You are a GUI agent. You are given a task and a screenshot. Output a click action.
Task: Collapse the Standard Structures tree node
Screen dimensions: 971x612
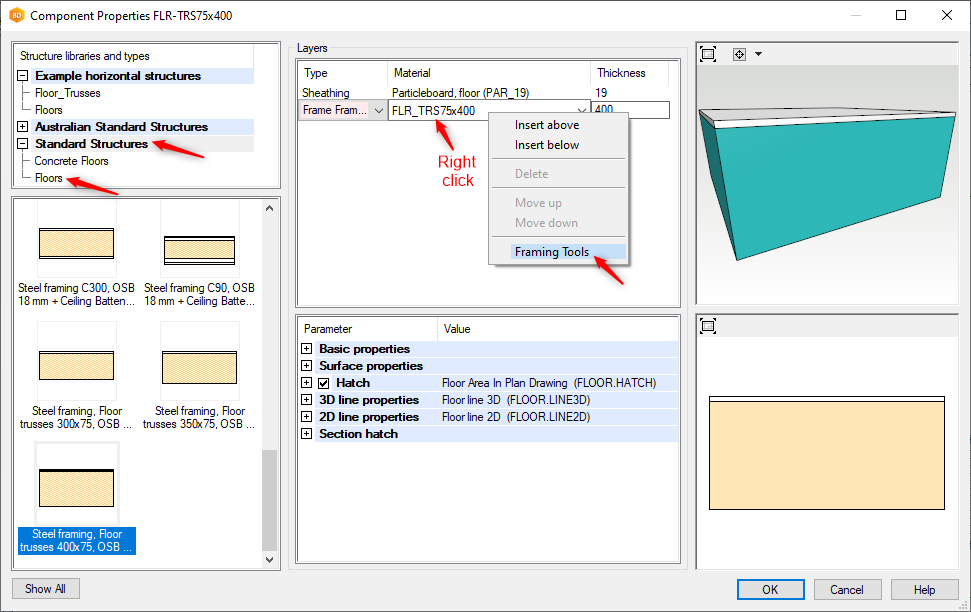(23, 144)
